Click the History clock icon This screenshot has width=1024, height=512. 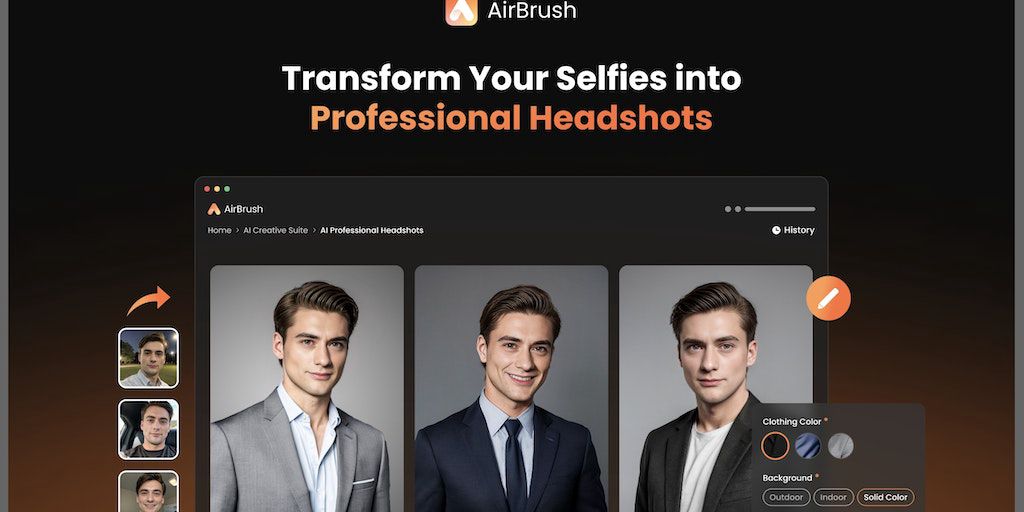pyautogui.click(x=776, y=230)
